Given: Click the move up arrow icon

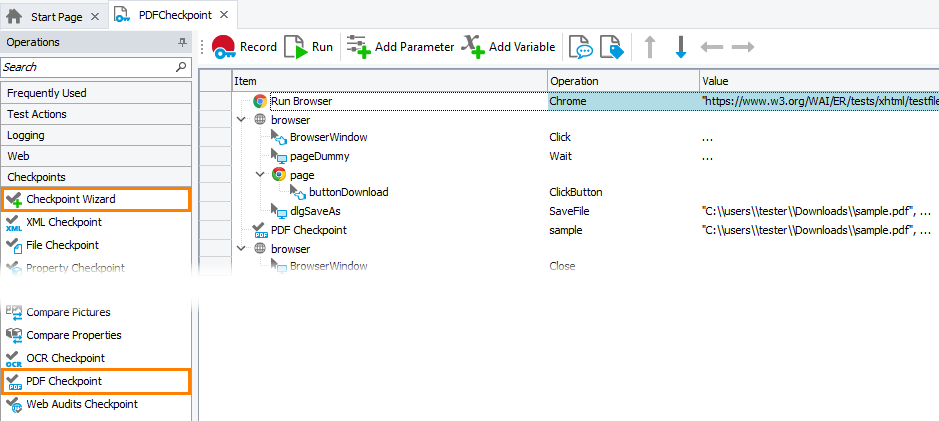Looking at the screenshot, I should pos(650,47).
